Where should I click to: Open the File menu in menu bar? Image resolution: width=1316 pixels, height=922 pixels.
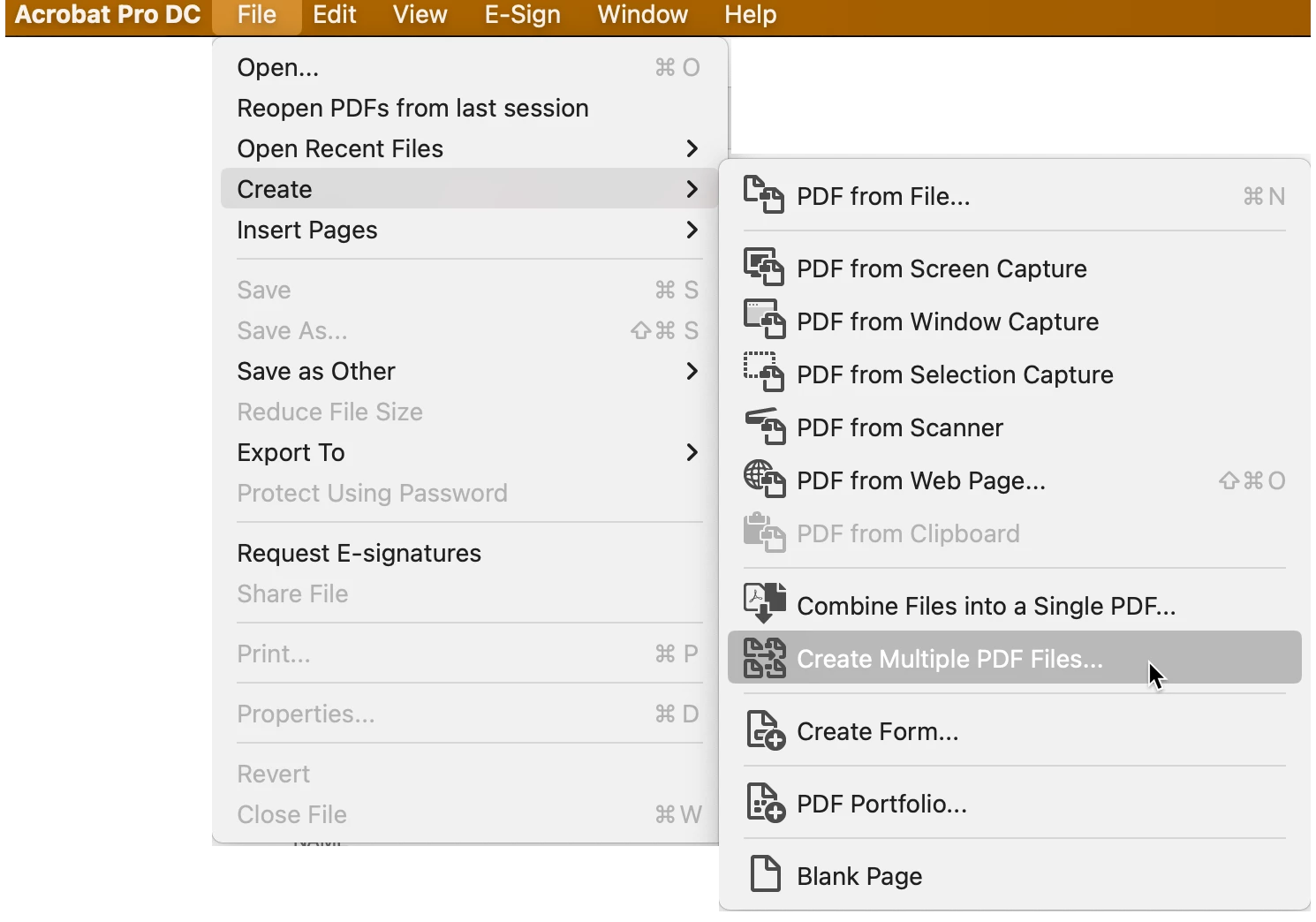257,15
